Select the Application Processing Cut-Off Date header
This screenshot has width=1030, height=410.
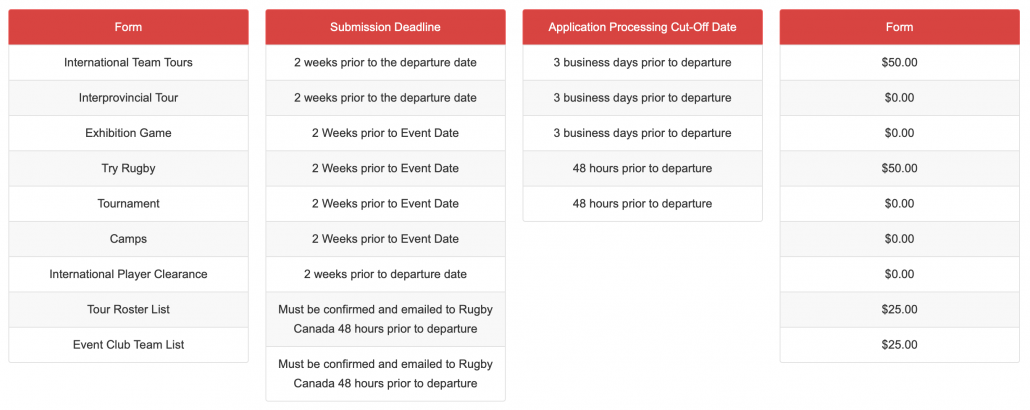642,27
